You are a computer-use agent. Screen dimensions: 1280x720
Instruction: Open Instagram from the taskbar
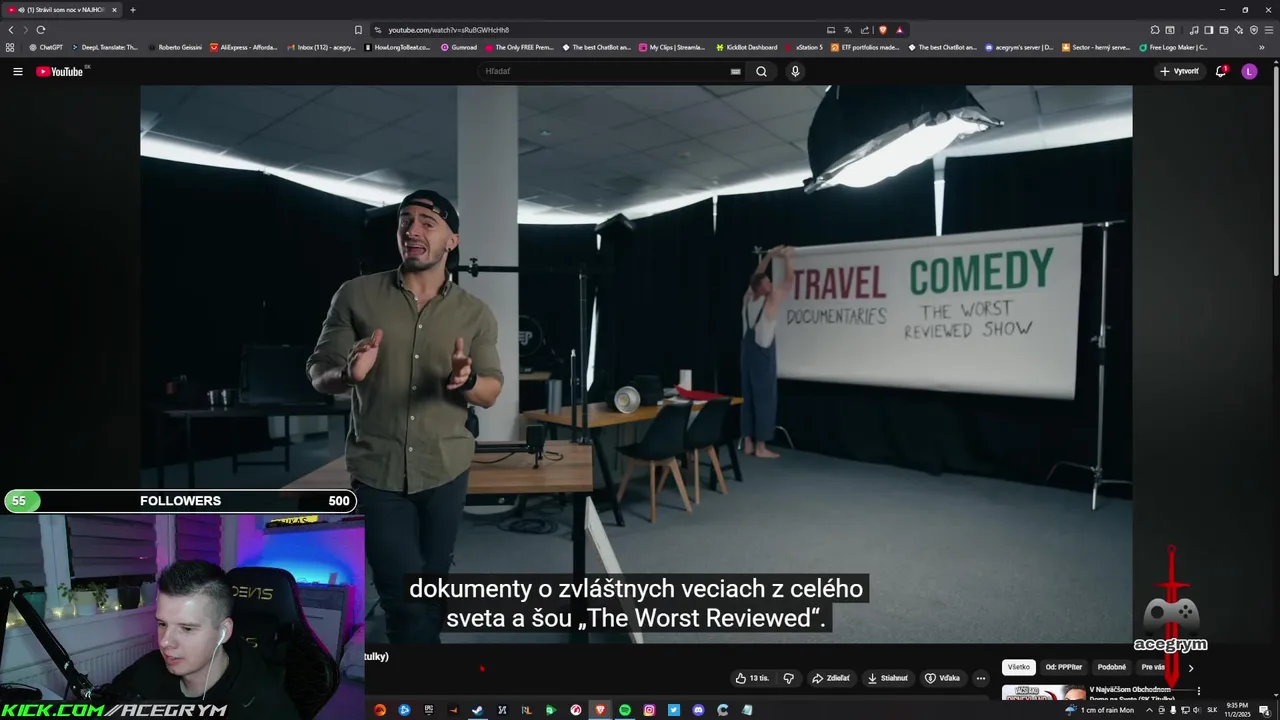[x=649, y=710]
